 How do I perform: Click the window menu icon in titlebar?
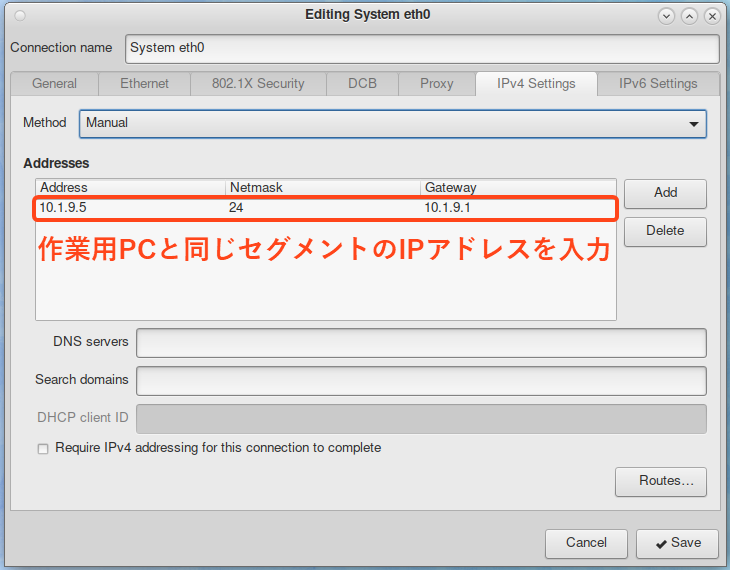(21, 16)
